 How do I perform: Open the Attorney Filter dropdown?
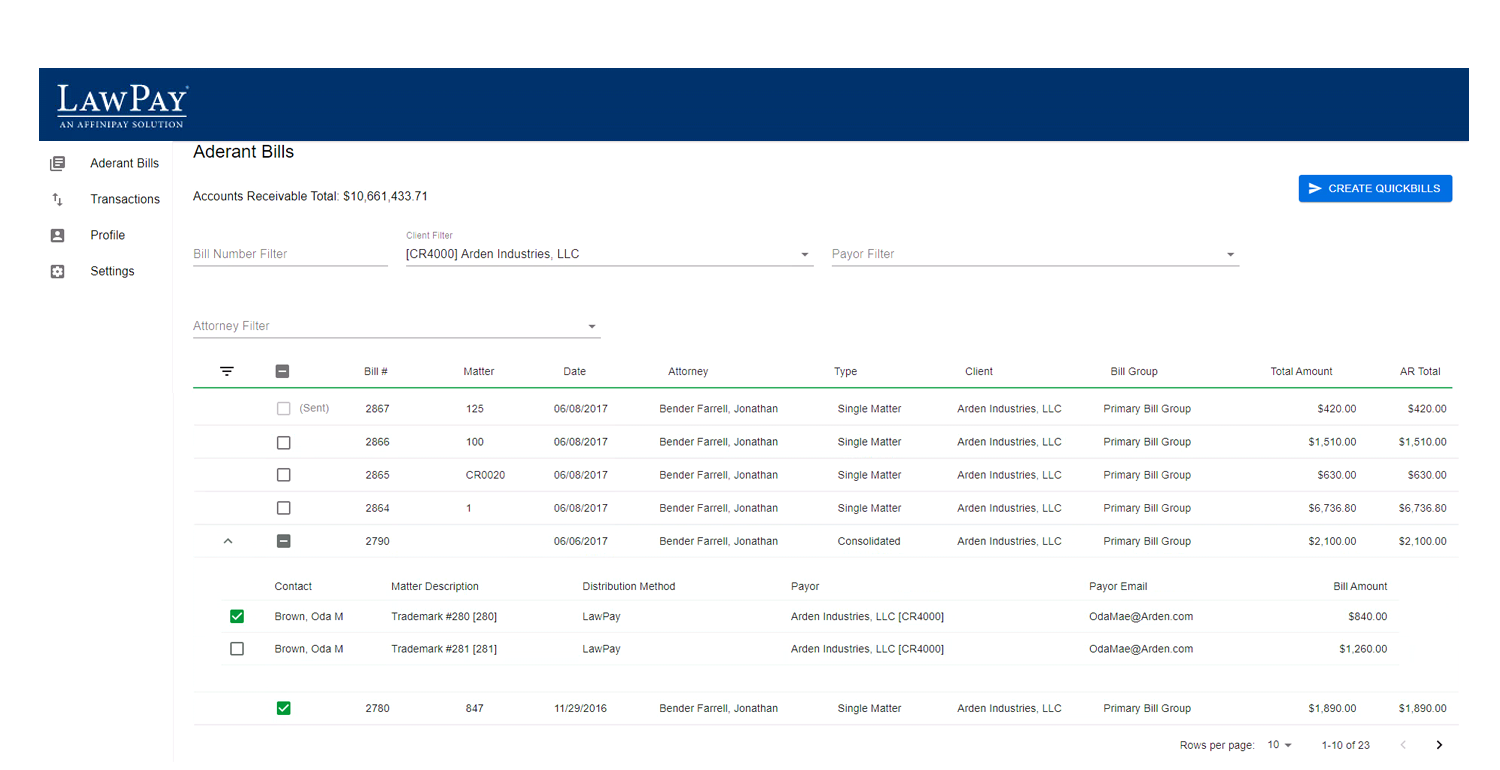tap(591, 327)
